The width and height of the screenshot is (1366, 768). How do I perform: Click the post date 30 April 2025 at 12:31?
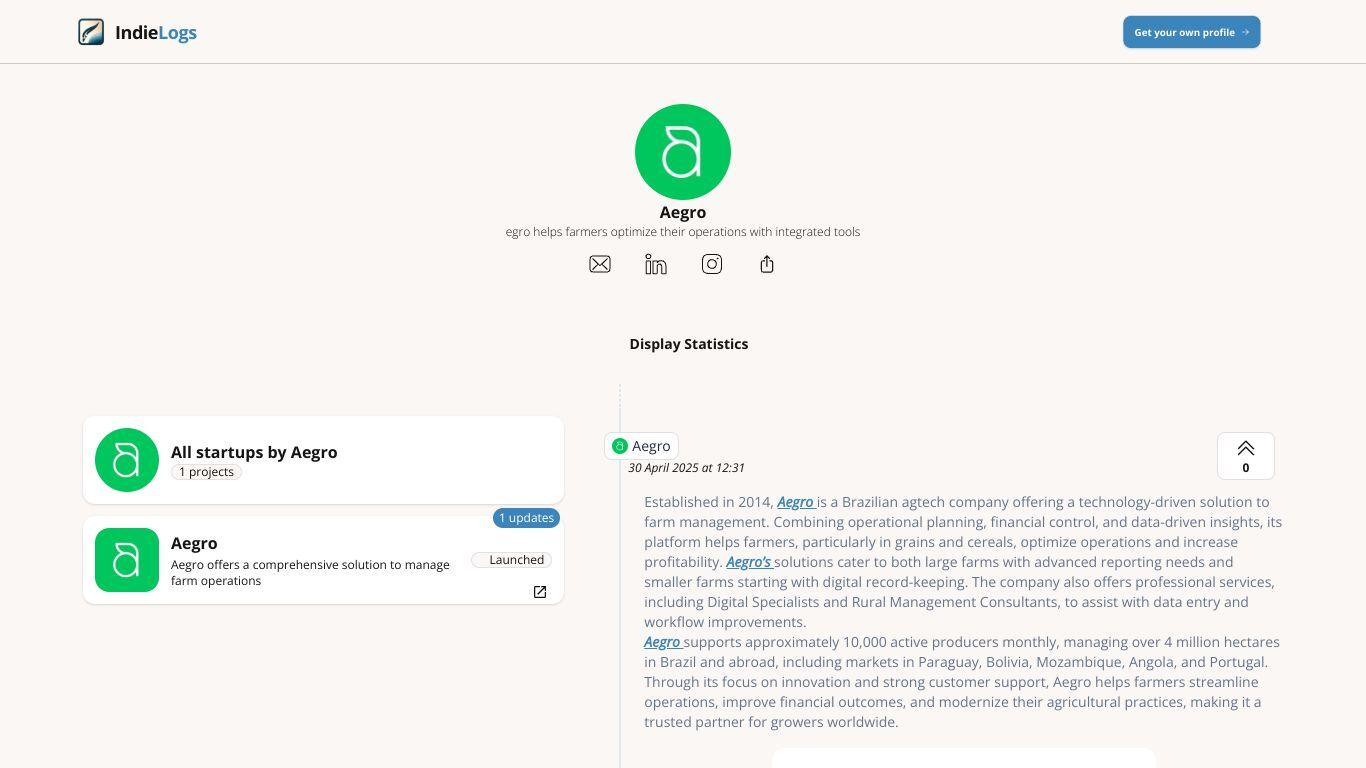coord(686,468)
